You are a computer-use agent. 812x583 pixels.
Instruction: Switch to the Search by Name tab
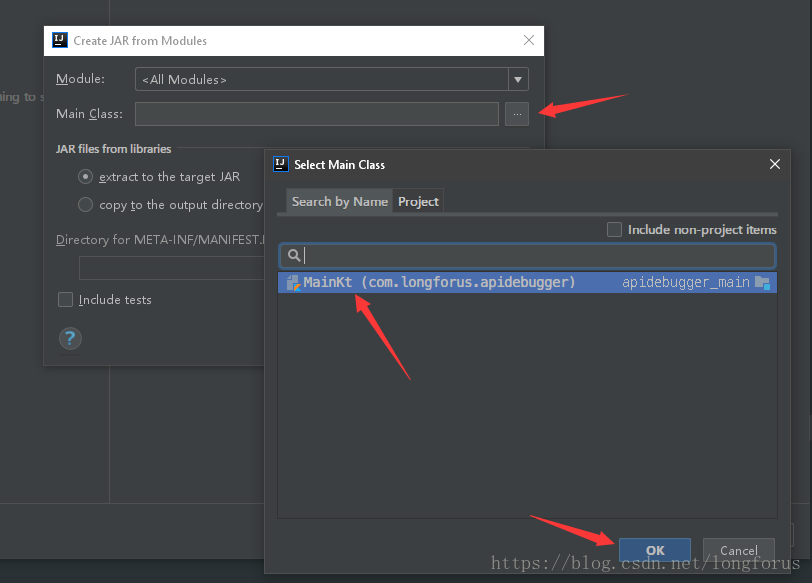[x=340, y=201]
